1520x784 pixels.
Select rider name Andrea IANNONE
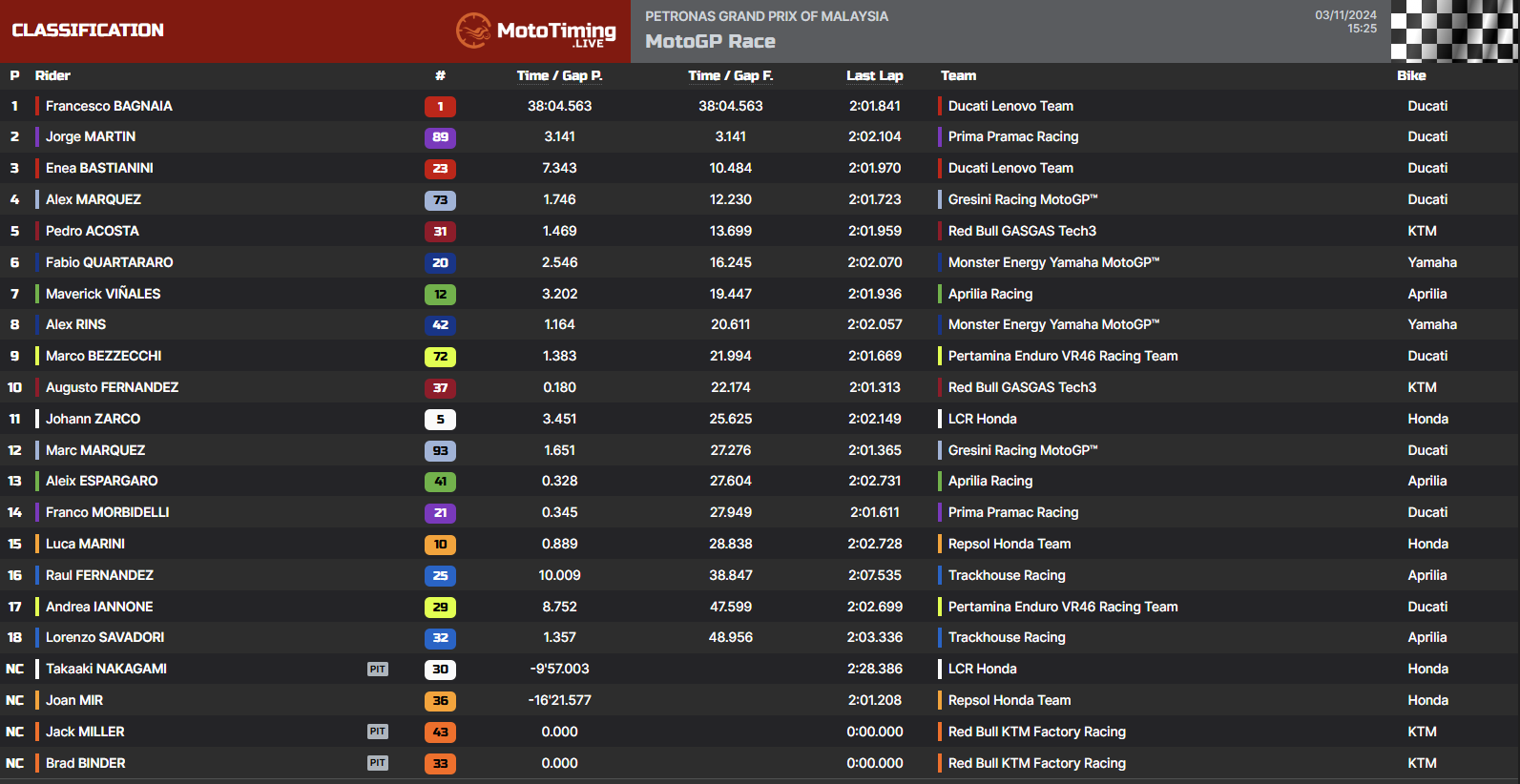(x=99, y=607)
